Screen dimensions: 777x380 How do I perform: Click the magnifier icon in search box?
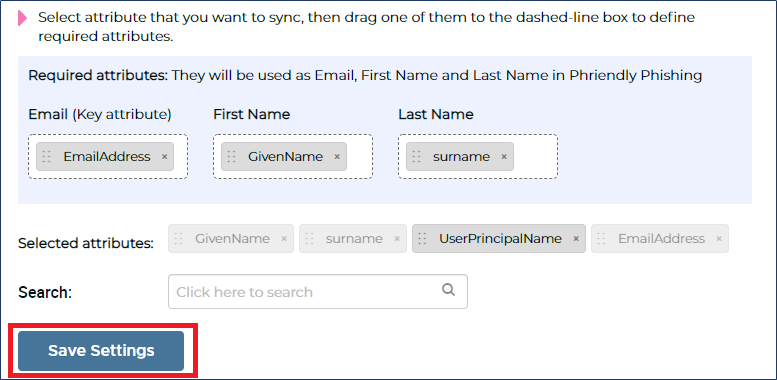point(448,290)
